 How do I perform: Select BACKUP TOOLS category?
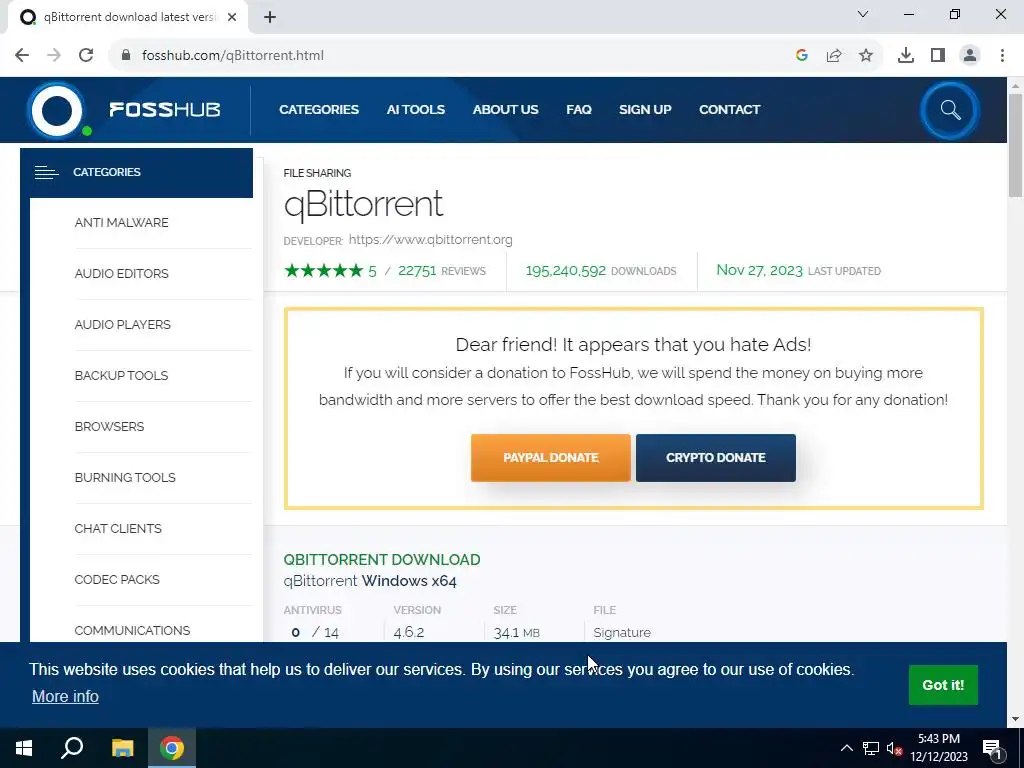pos(121,376)
